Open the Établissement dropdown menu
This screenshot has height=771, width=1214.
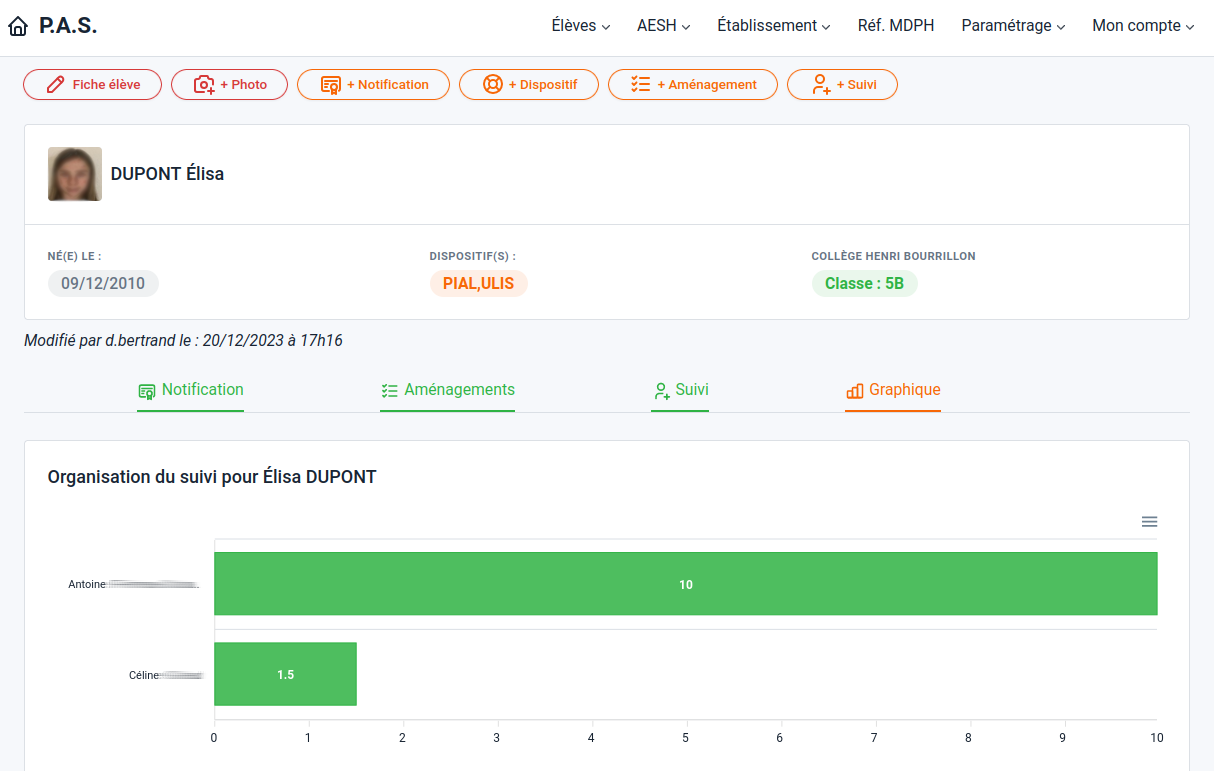(x=773, y=26)
